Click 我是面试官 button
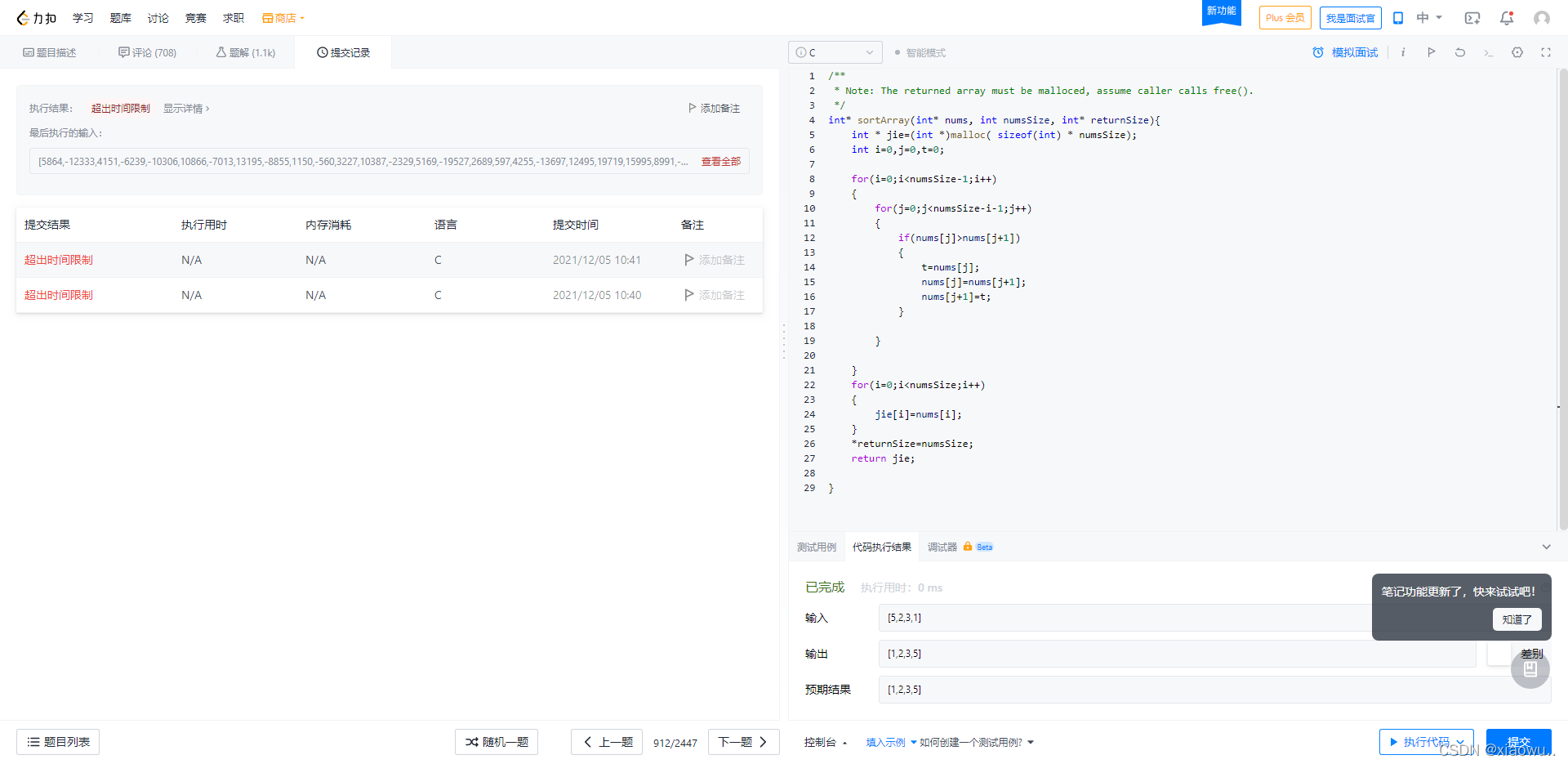 point(1351,18)
